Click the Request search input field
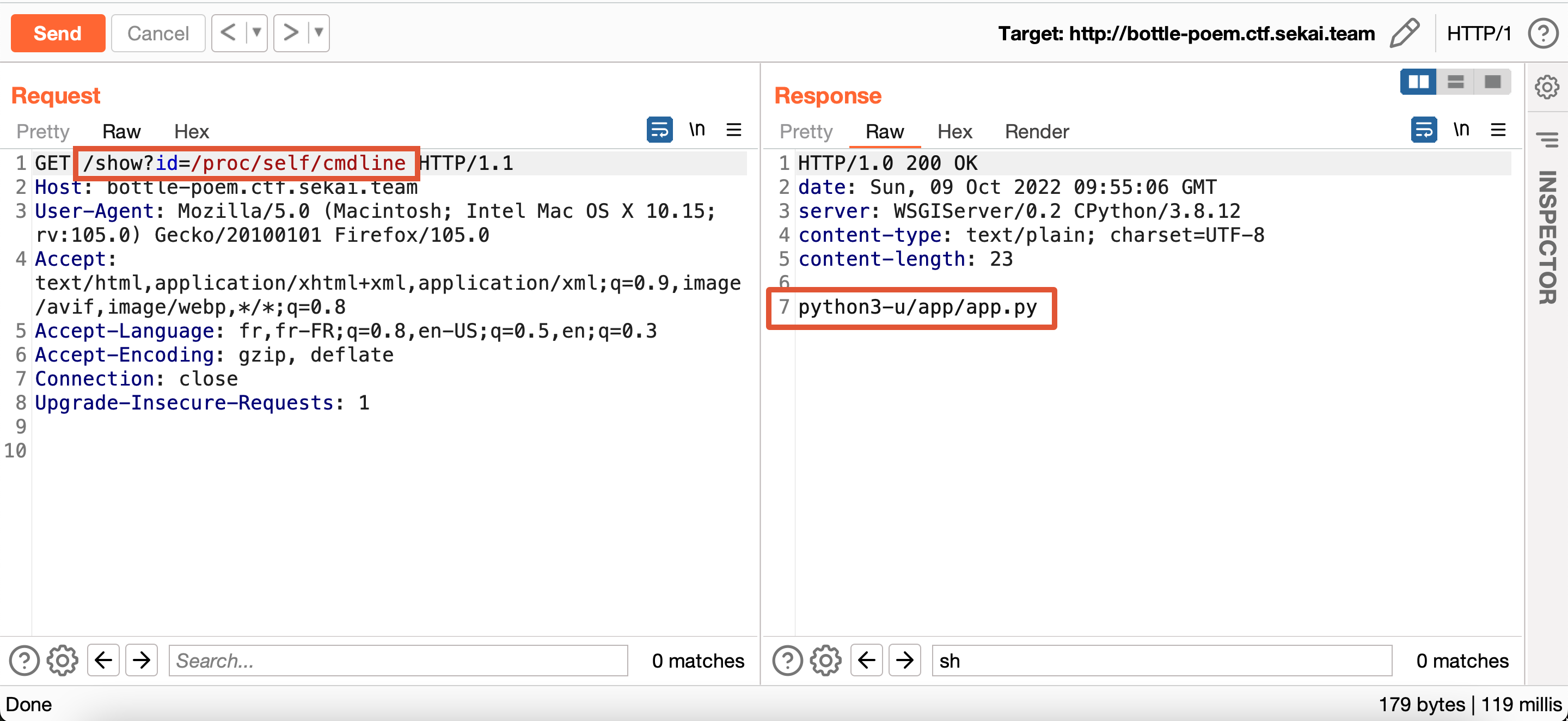 pyautogui.click(x=398, y=661)
